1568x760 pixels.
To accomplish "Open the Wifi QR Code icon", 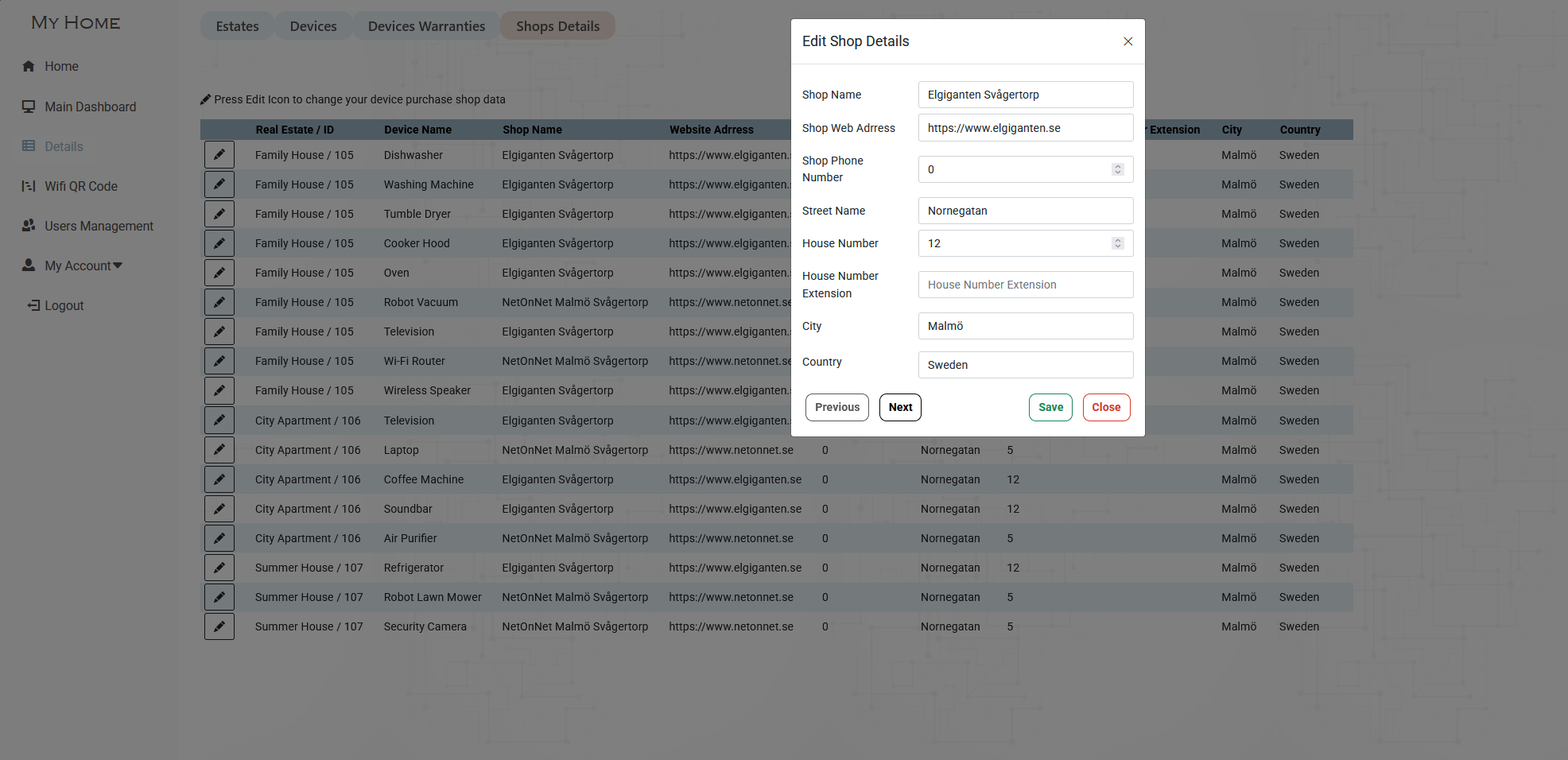I will pyautogui.click(x=29, y=186).
